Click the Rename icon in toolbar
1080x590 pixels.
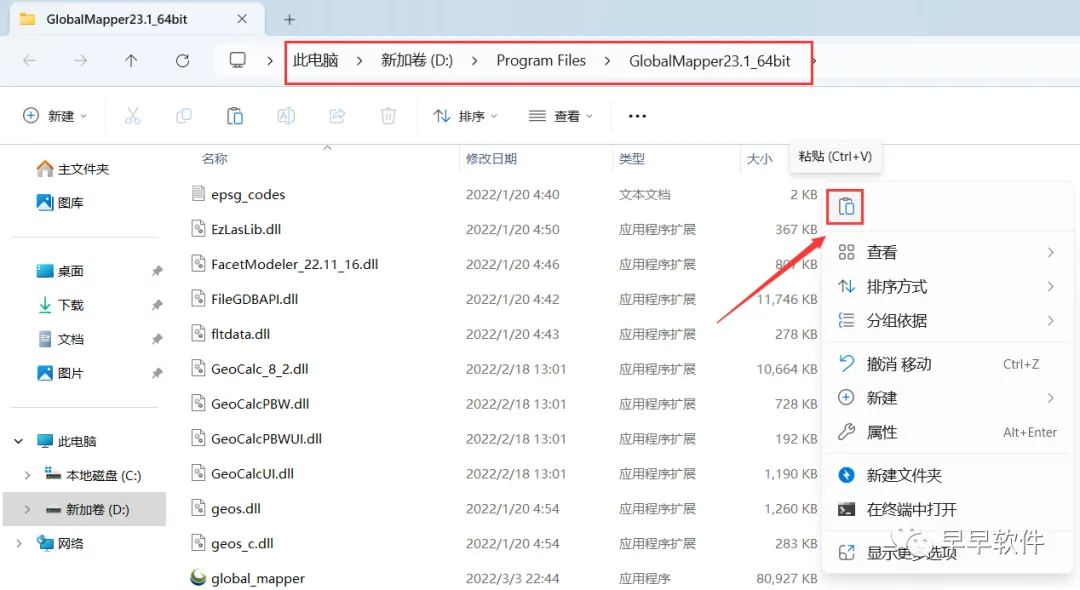point(286,116)
